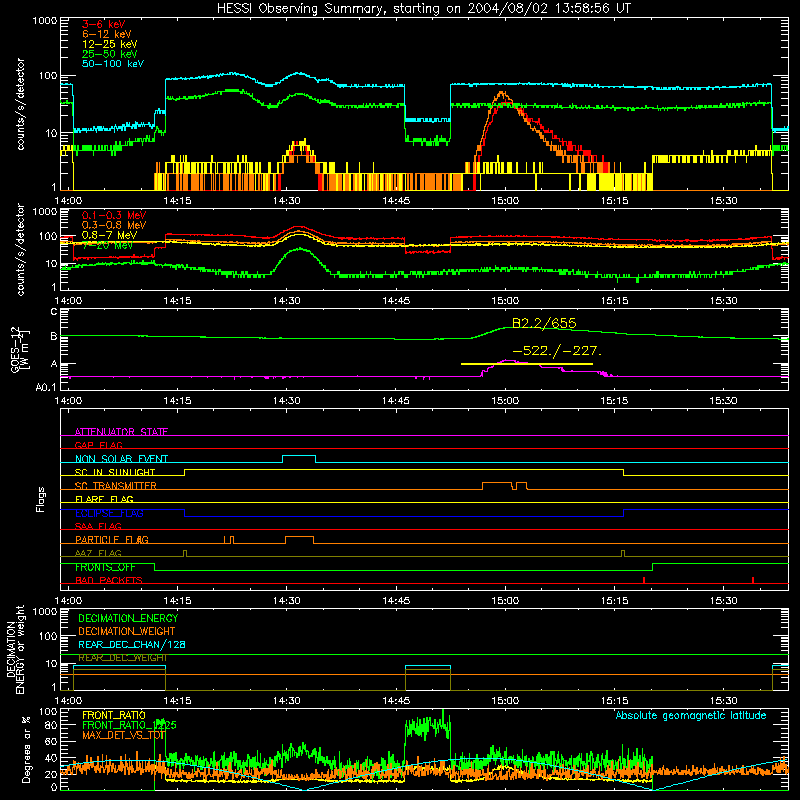Select the red 3-6 keV legend label
The height and width of the screenshot is (800, 800).
click(x=103, y=24)
